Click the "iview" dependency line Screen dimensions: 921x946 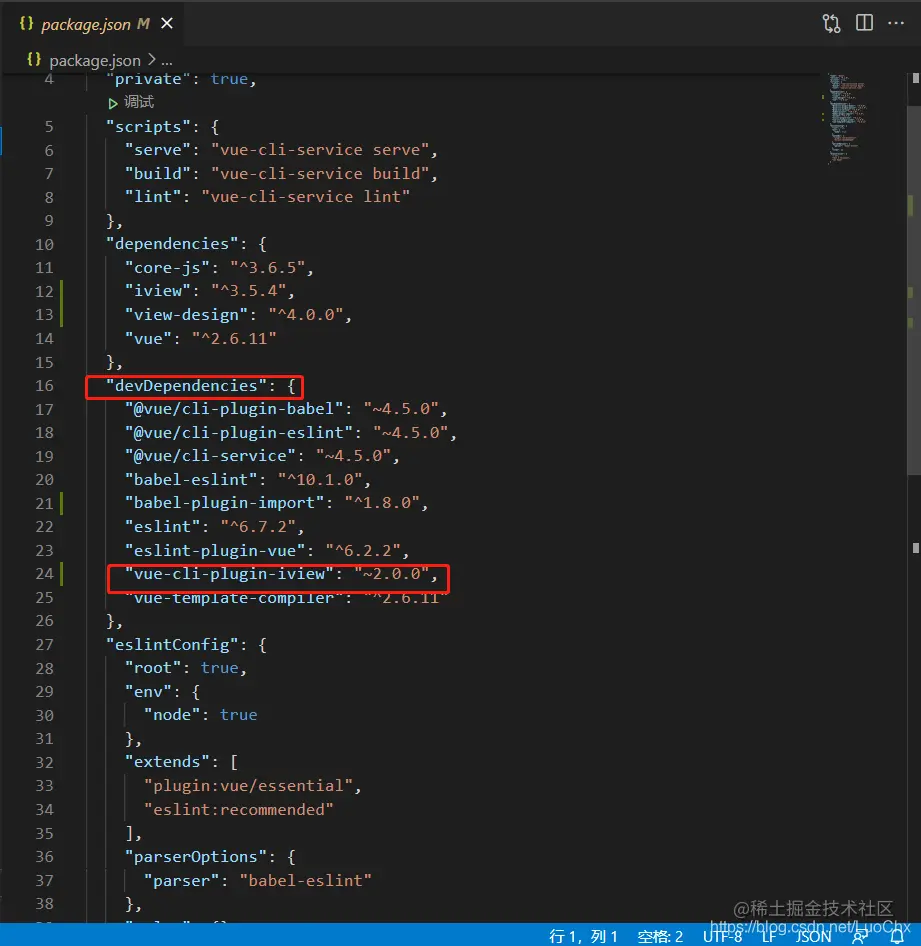point(209,291)
